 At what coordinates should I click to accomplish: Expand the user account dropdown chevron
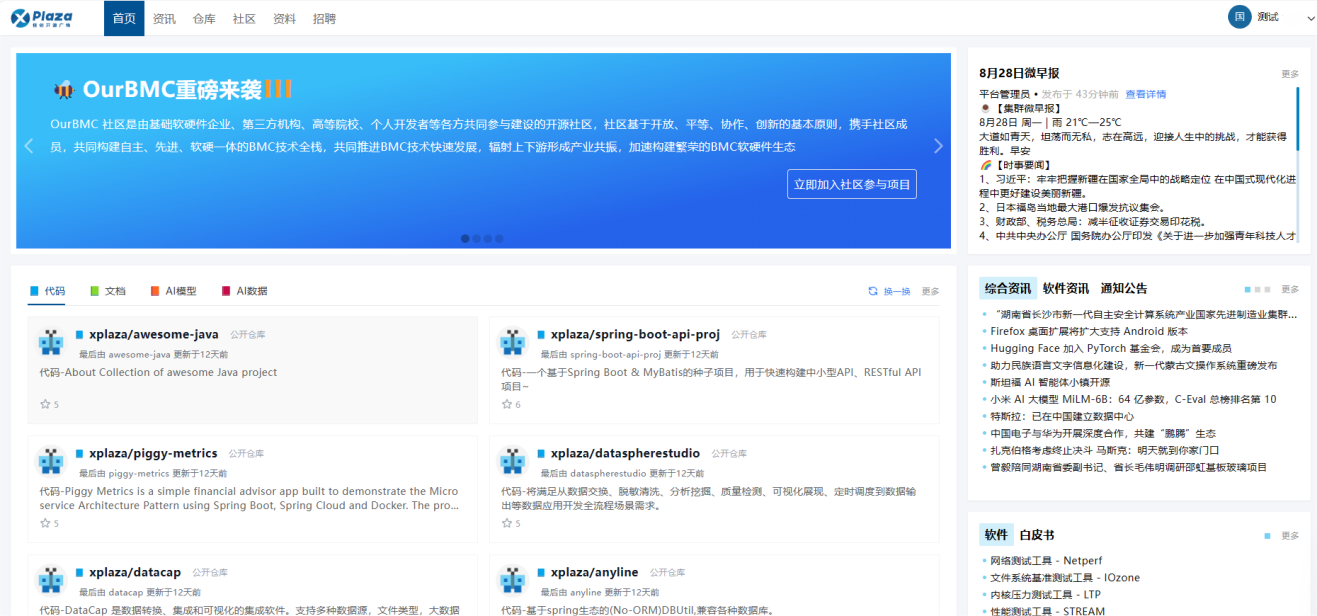(1310, 18)
